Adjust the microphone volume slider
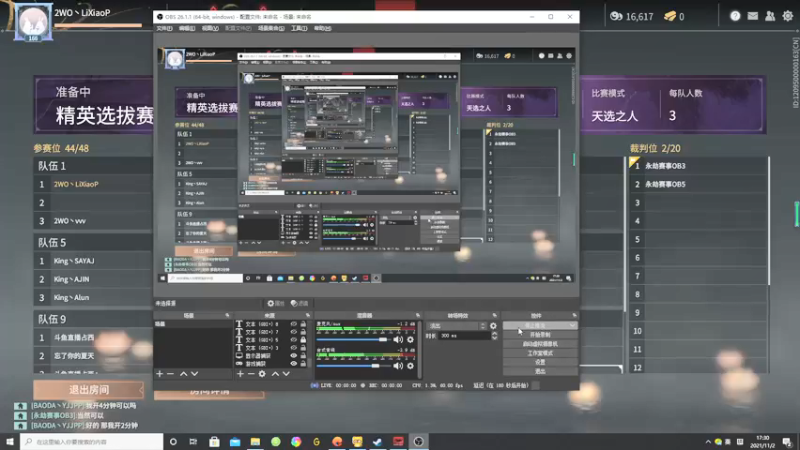This screenshot has height=450, width=800. coord(352,339)
